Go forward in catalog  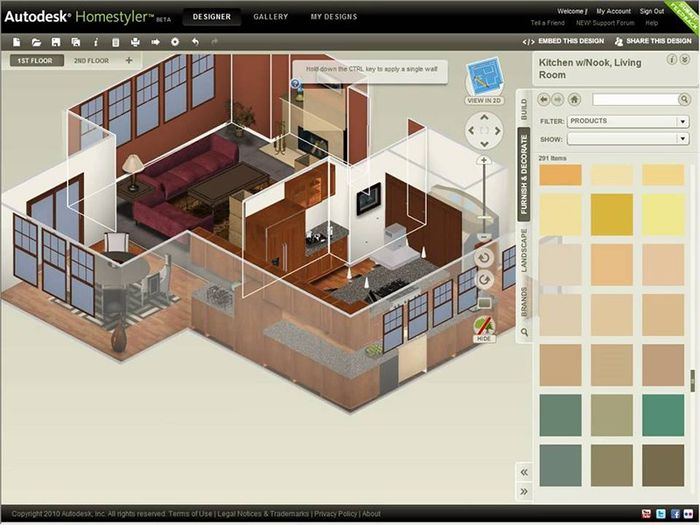click(x=558, y=99)
